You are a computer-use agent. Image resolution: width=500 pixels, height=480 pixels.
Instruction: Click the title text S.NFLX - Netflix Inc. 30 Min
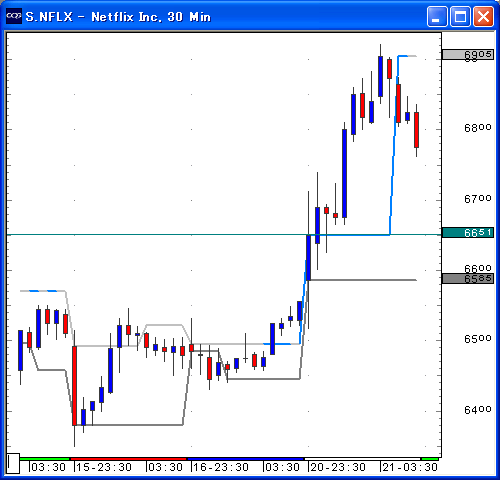pos(118,17)
